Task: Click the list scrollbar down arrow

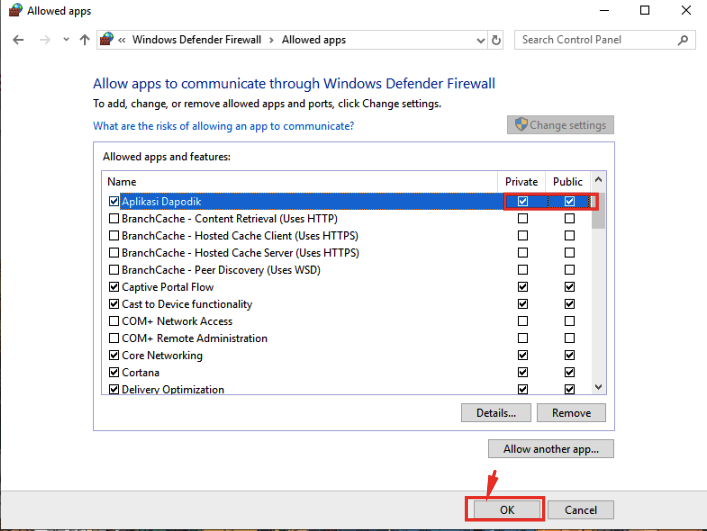Action: point(598,387)
